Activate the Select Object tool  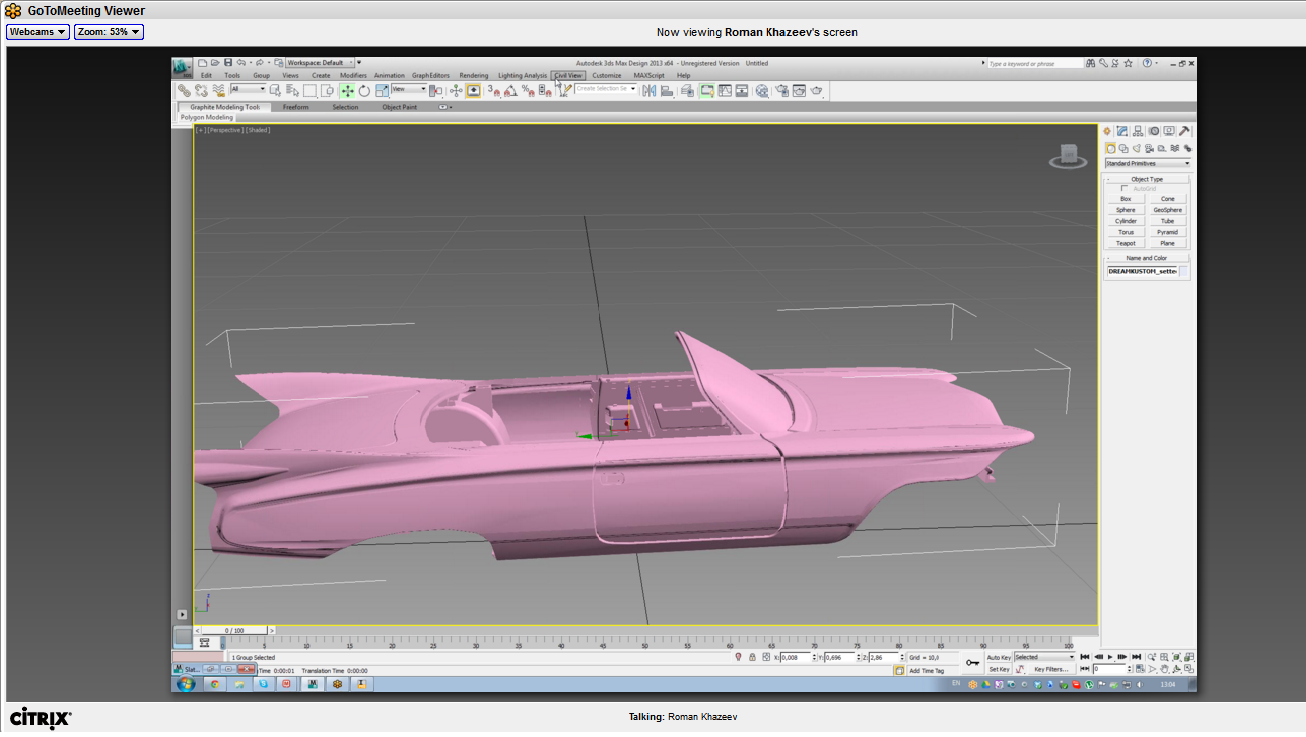pyautogui.click(x=276, y=90)
